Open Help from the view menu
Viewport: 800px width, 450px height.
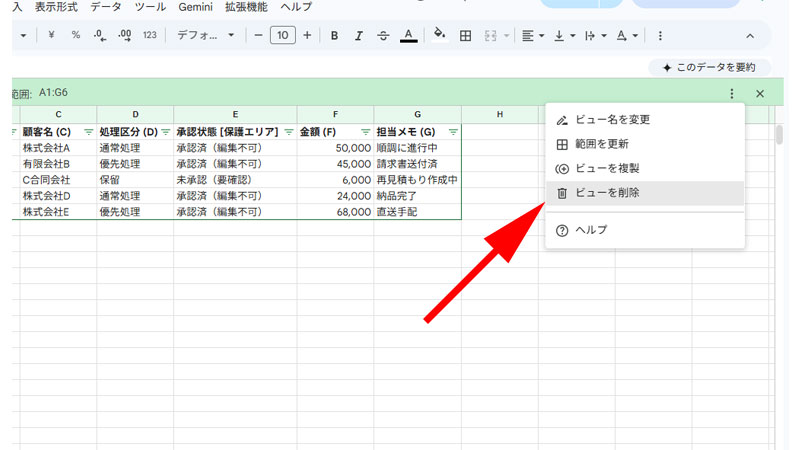click(x=645, y=230)
